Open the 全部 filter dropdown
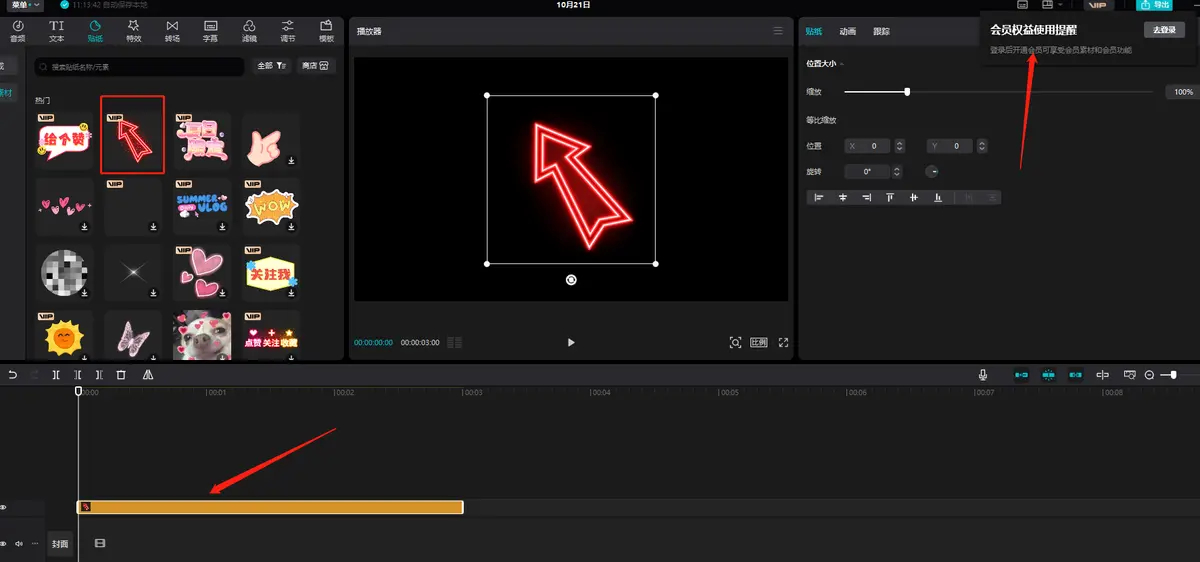The width and height of the screenshot is (1200, 562). pos(271,66)
